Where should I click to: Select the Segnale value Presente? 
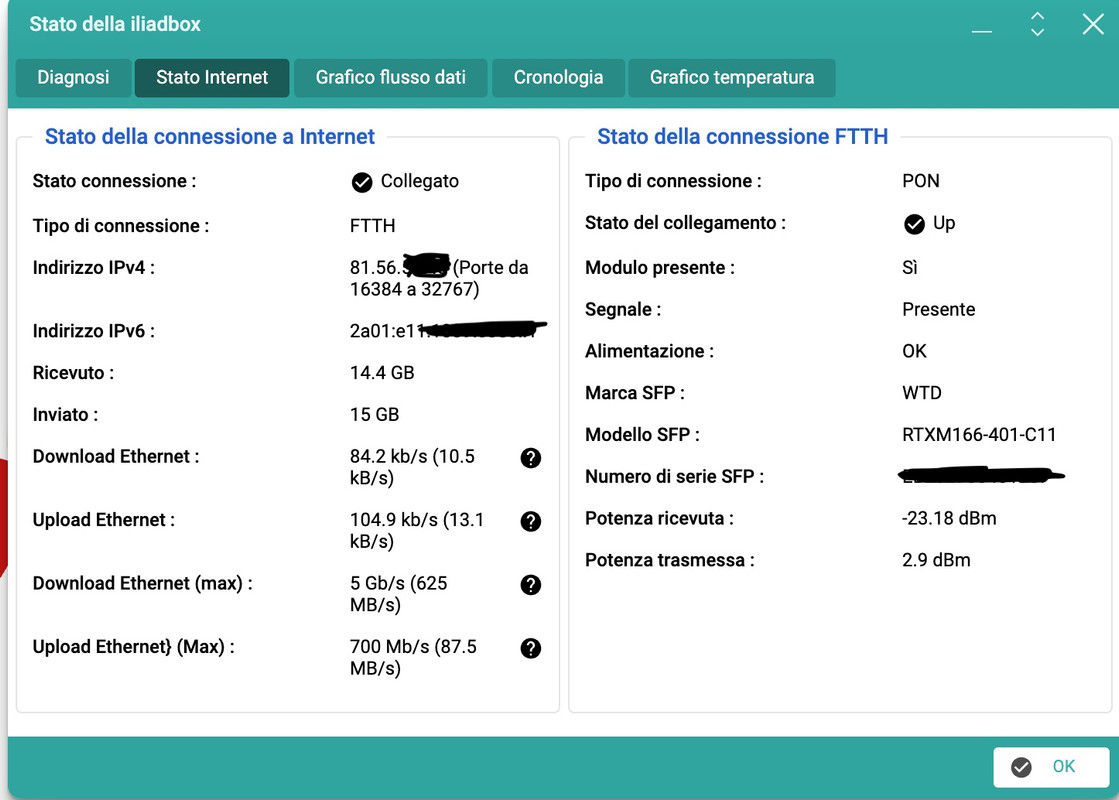point(938,310)
